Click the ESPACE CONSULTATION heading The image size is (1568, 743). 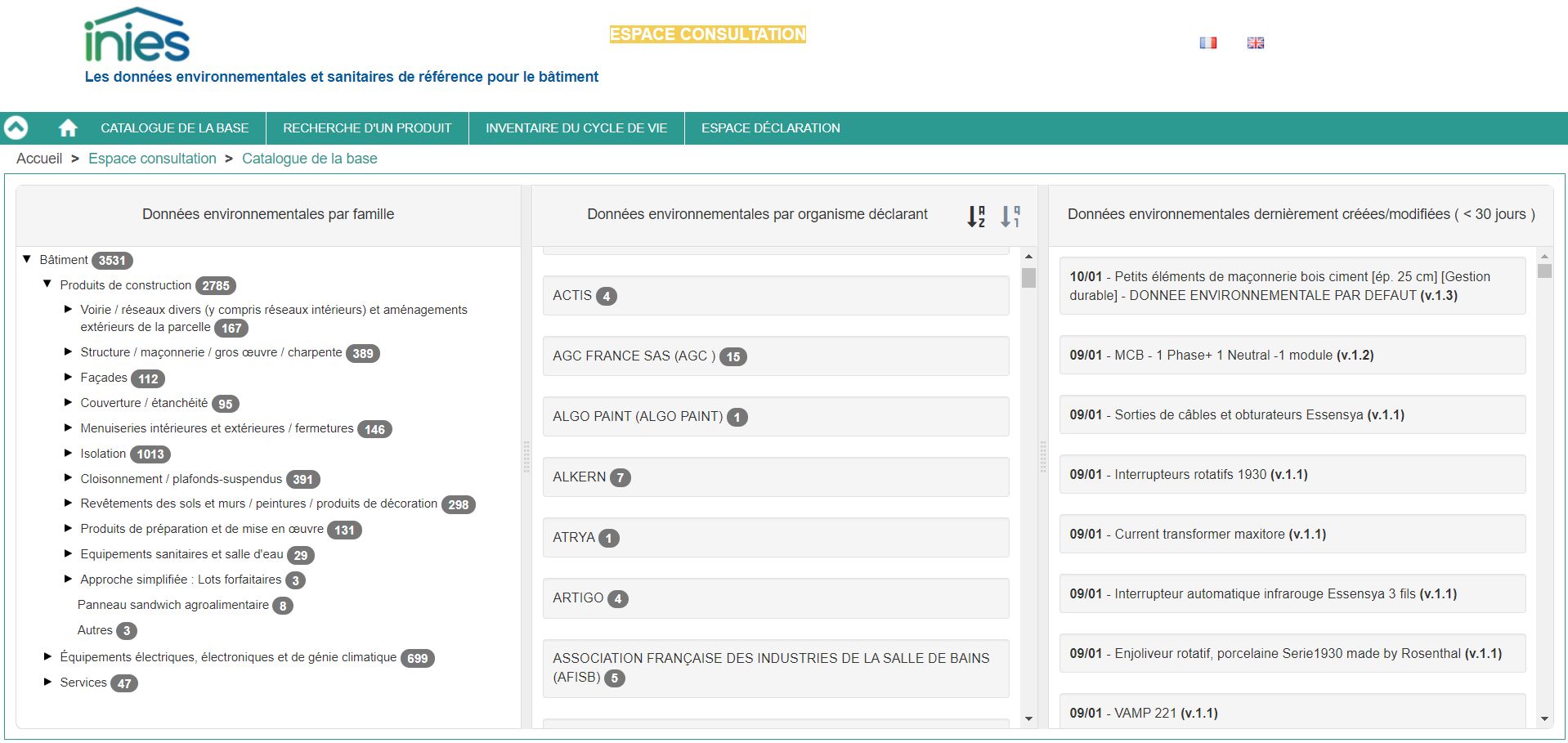(x=708, y=34)
